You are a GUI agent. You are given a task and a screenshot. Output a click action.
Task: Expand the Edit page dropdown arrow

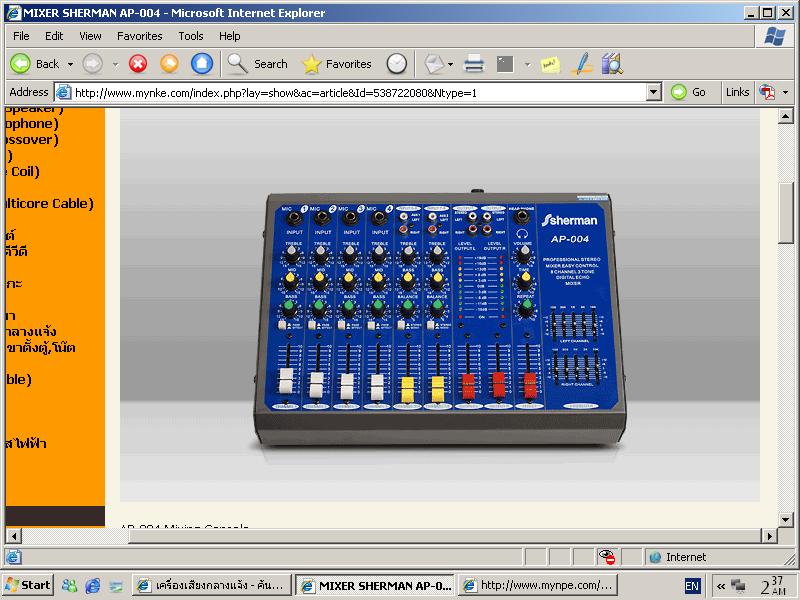pos(528,64)
